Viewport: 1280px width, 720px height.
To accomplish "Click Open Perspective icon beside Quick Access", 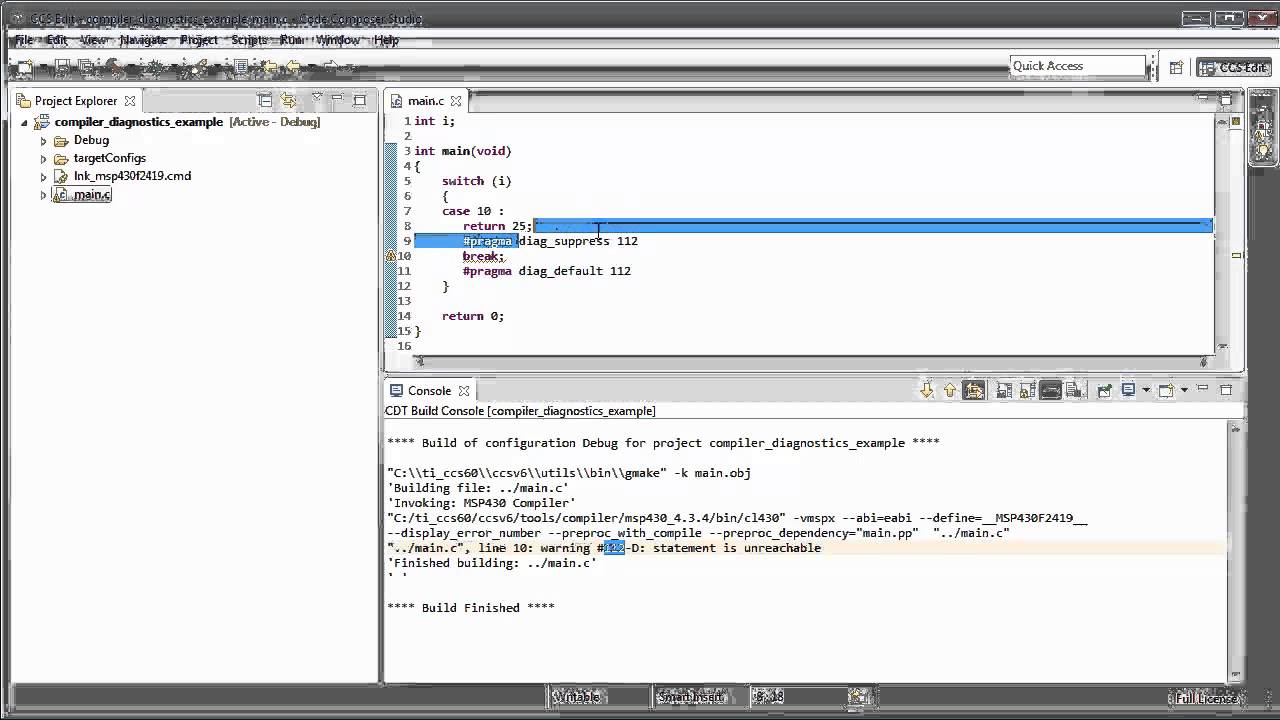I will coord(1177,67).
